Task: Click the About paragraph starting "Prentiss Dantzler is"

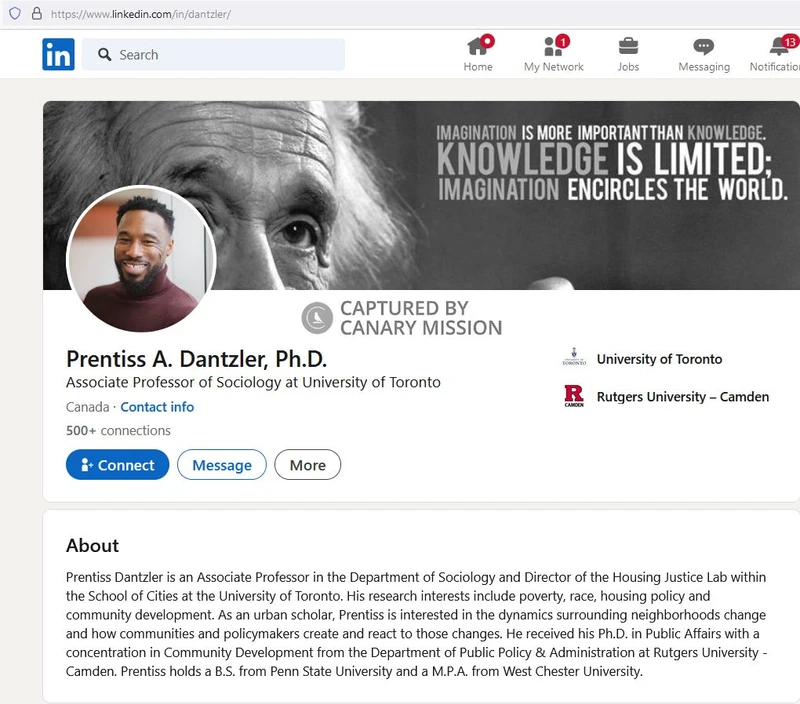Action: click(x=416, y=624)
